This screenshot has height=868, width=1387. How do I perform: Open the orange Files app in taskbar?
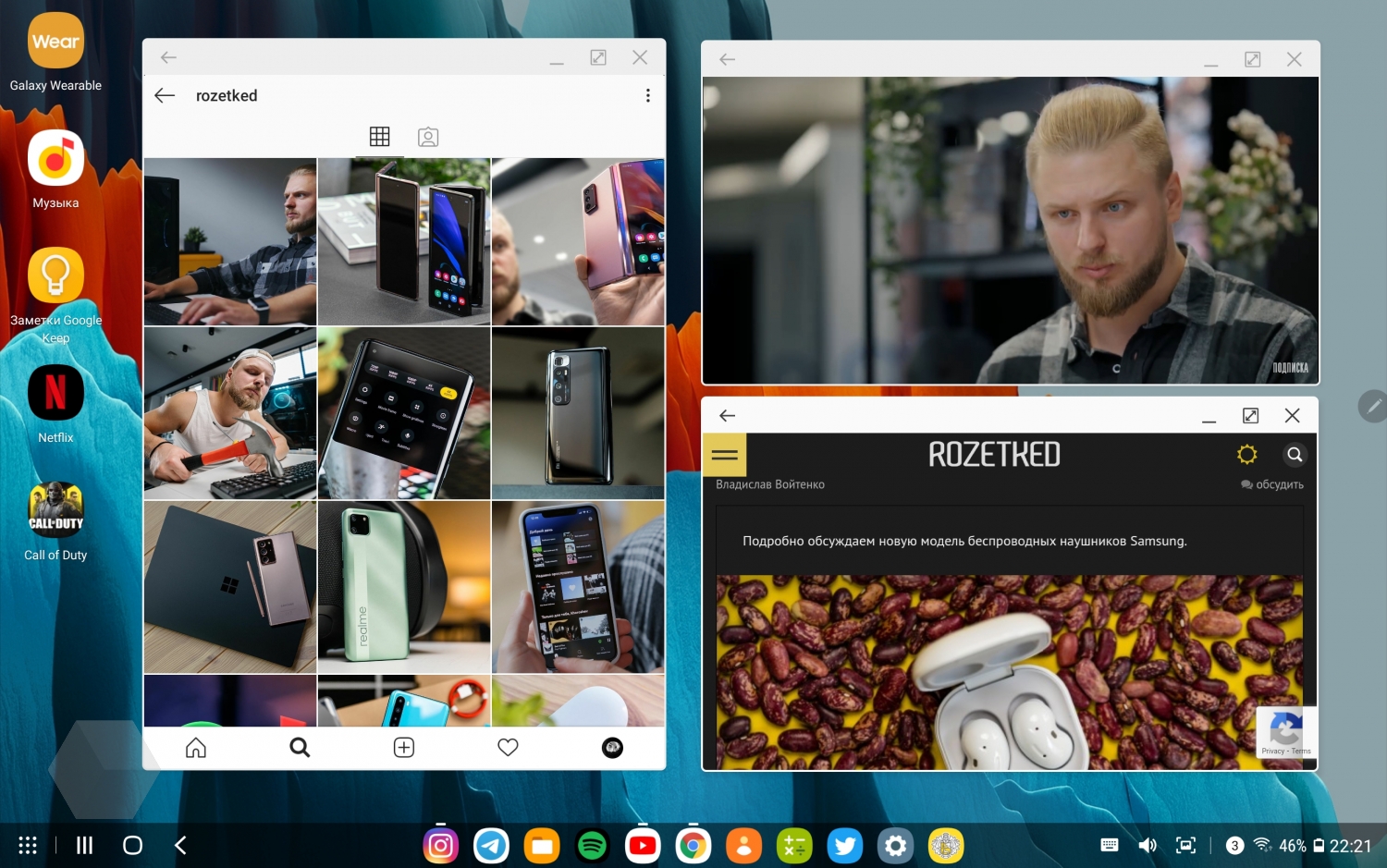(x=542, y=846)
